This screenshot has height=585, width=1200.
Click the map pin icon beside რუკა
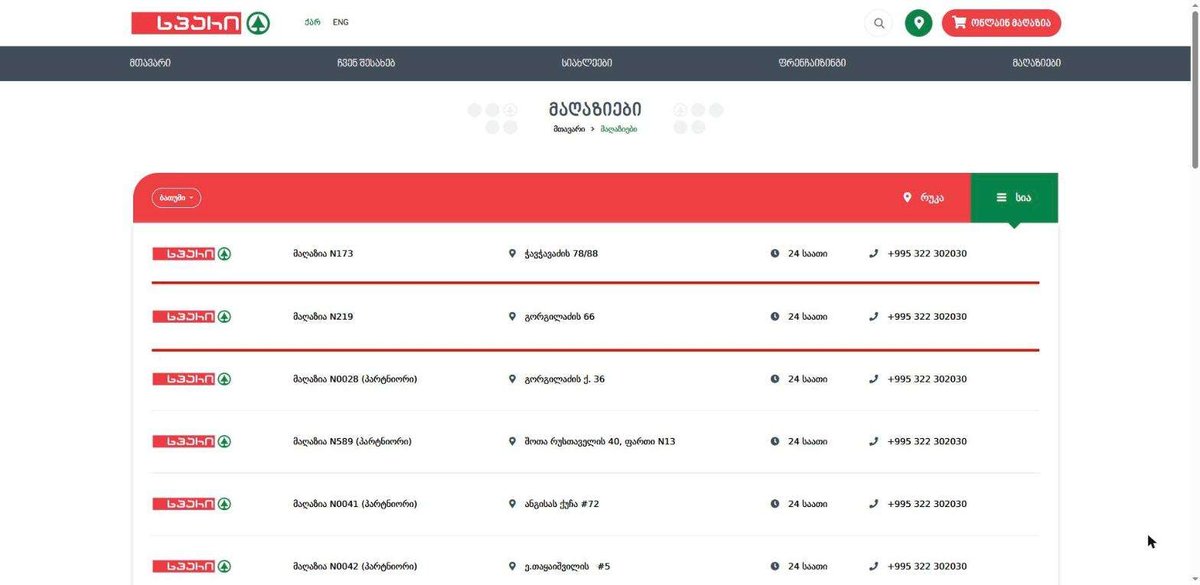click(907, 198)
